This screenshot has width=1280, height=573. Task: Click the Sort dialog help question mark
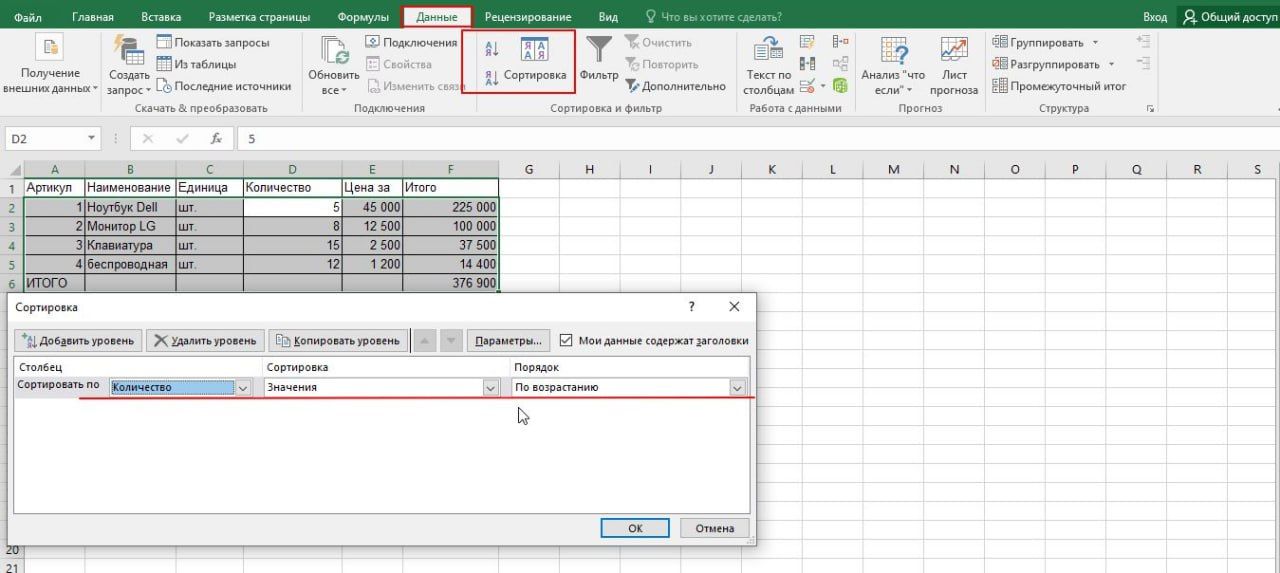[x=691, y=307]
